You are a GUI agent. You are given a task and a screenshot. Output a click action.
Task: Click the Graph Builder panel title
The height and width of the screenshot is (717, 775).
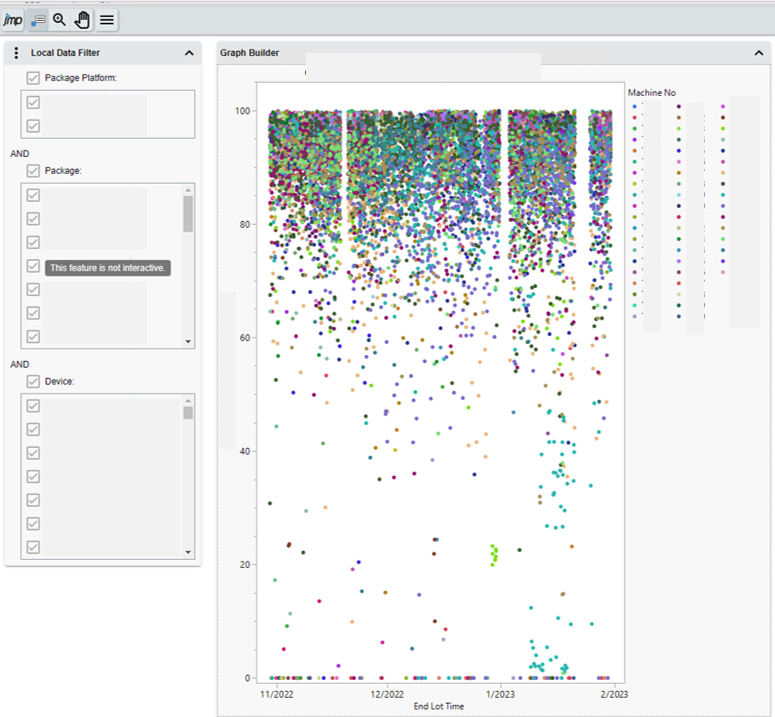(250, 52)
